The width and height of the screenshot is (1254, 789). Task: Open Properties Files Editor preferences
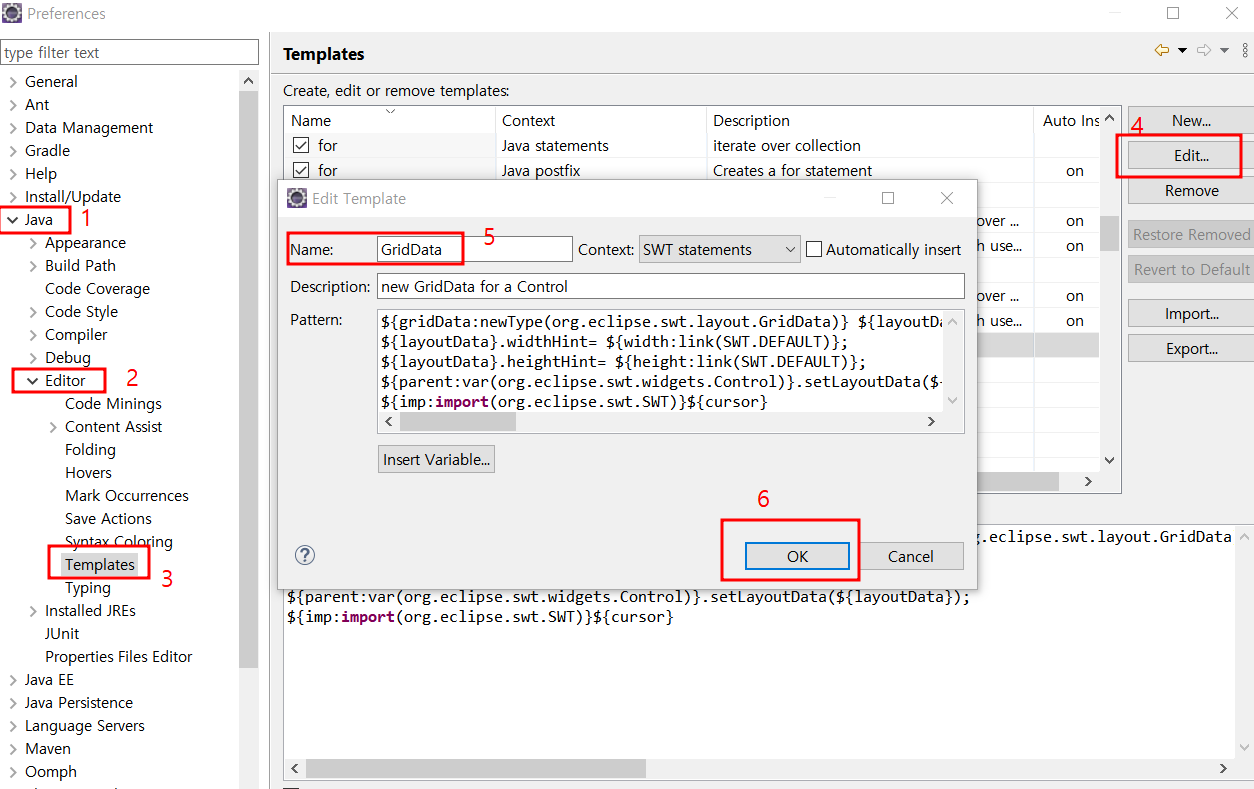(x=118, y=657)
